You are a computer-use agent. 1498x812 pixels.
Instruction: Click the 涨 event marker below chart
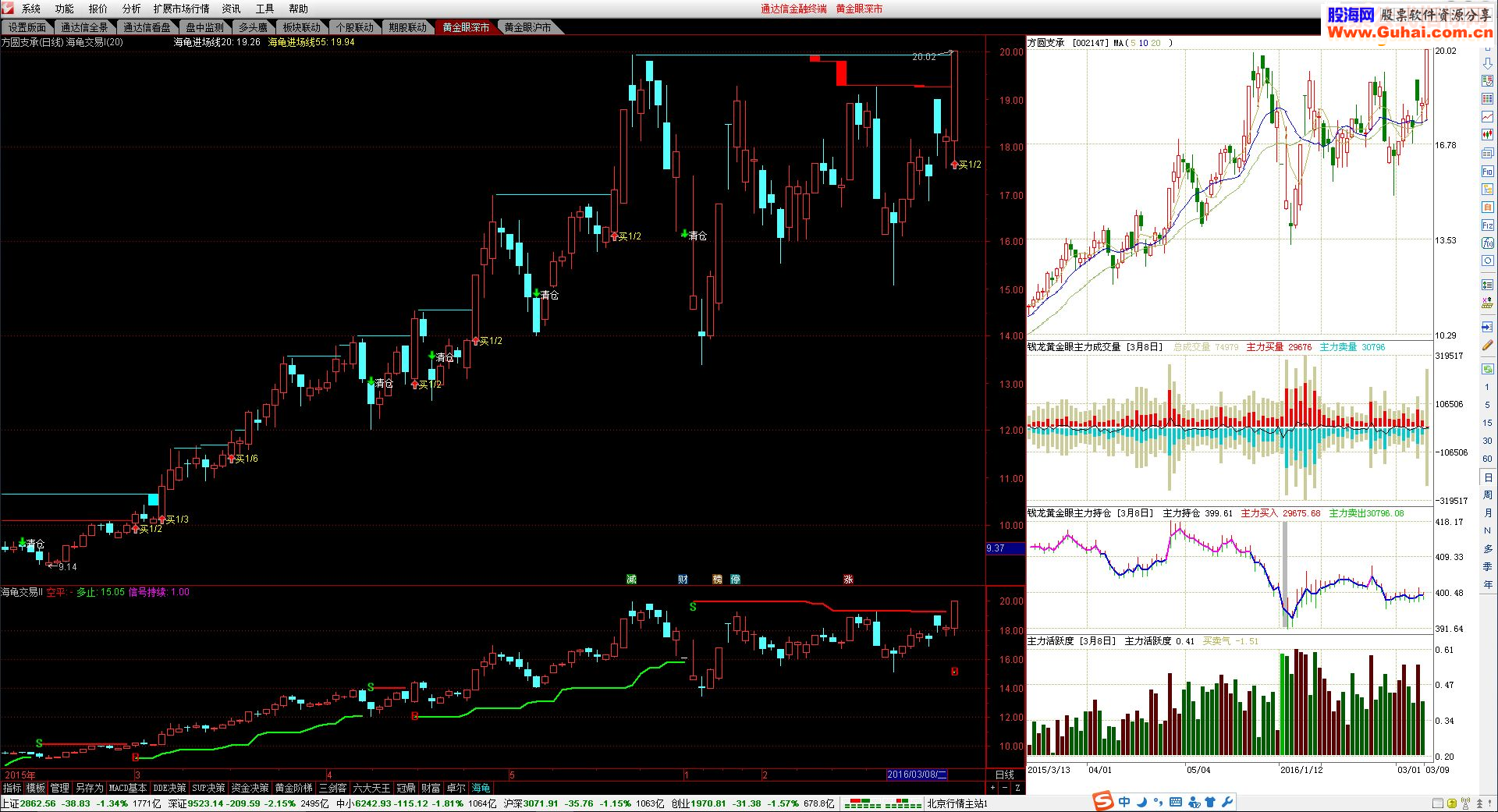point(848,579)
